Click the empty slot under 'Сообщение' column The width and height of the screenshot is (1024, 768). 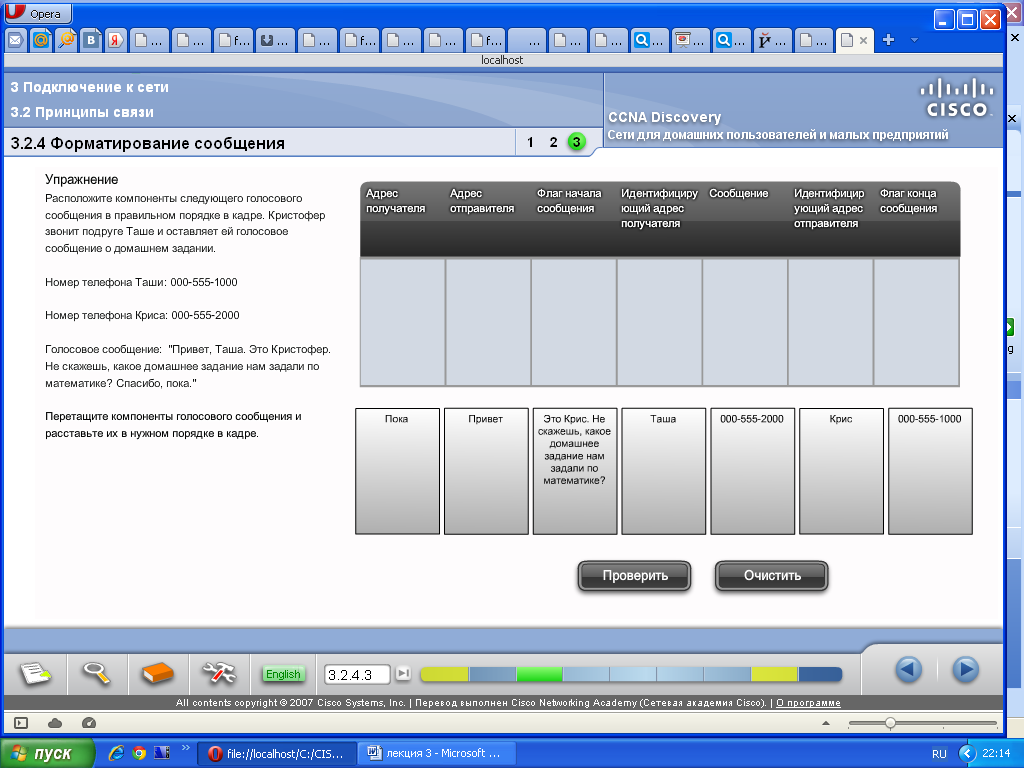[x=745, y=322]
